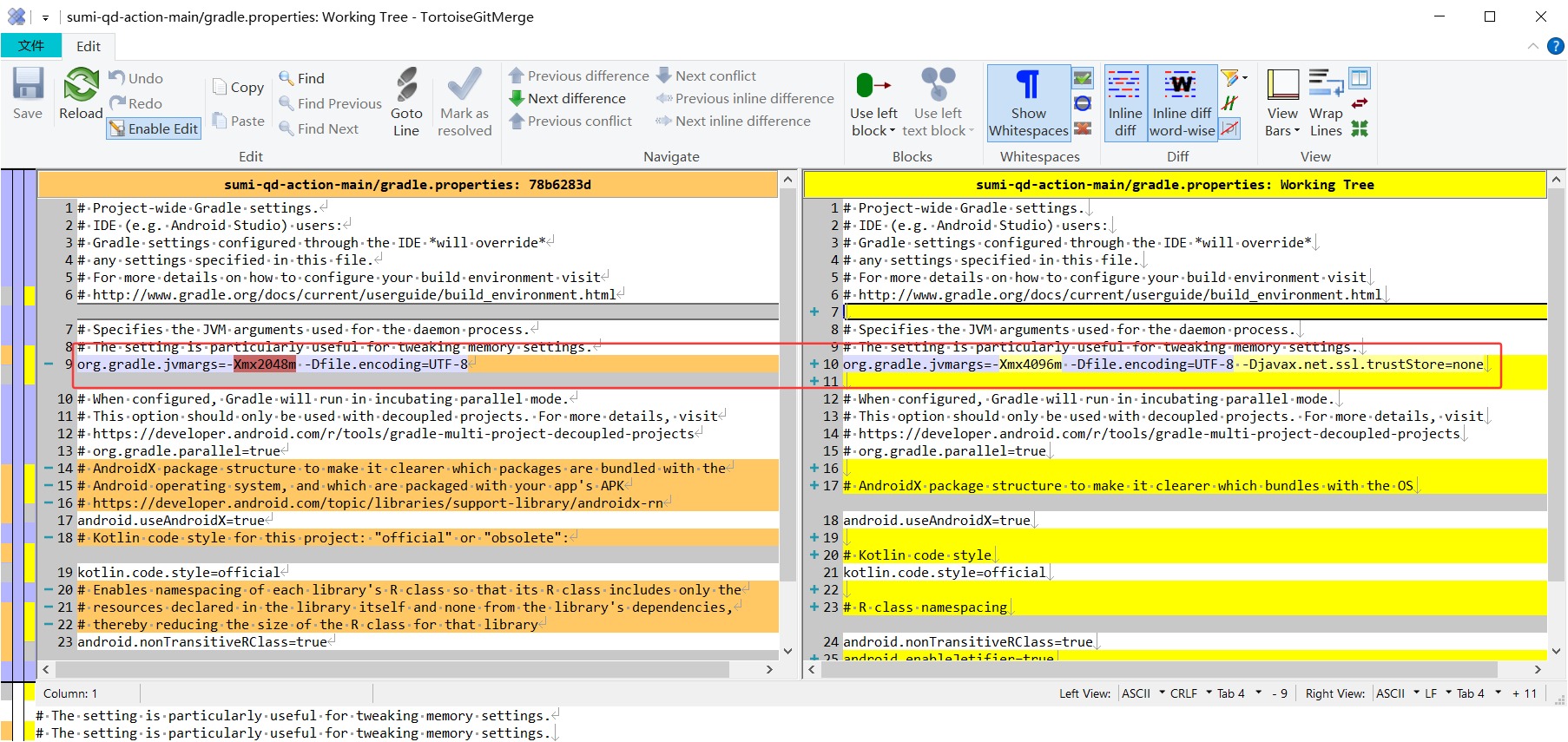Jump to Next difference

coord(567,98)
